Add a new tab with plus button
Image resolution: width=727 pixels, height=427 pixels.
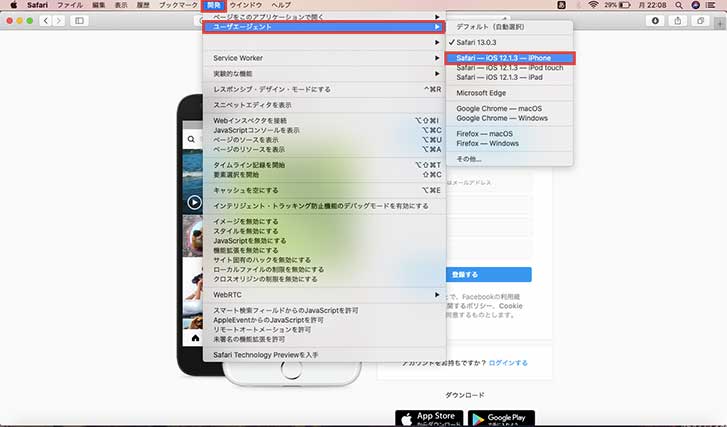(721, 23)
